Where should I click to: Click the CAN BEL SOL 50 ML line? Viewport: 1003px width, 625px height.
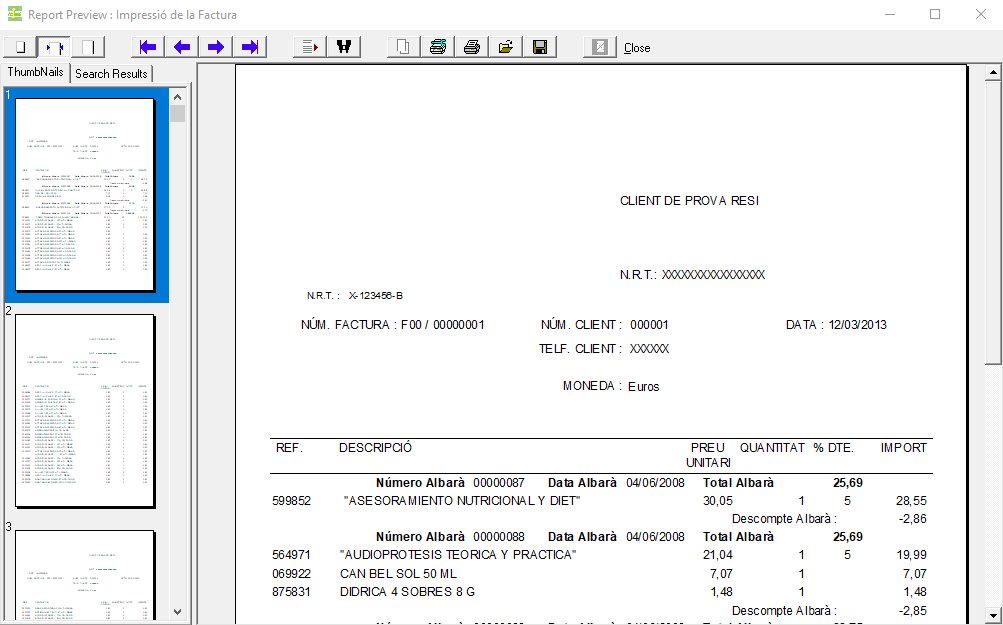(x=399, y=574)
